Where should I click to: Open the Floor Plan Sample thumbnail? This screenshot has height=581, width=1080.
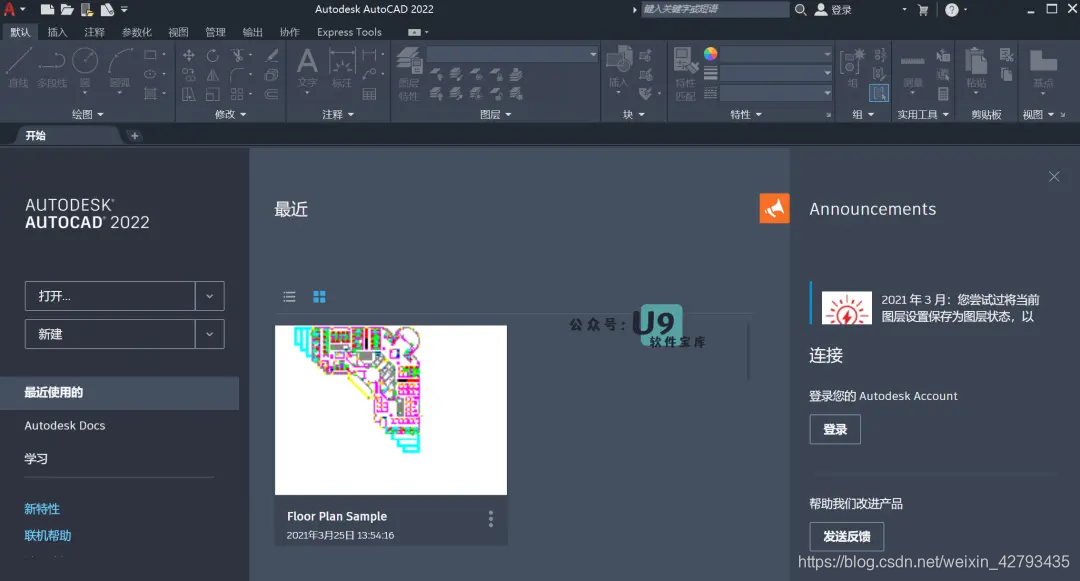(x=391, y=410)
